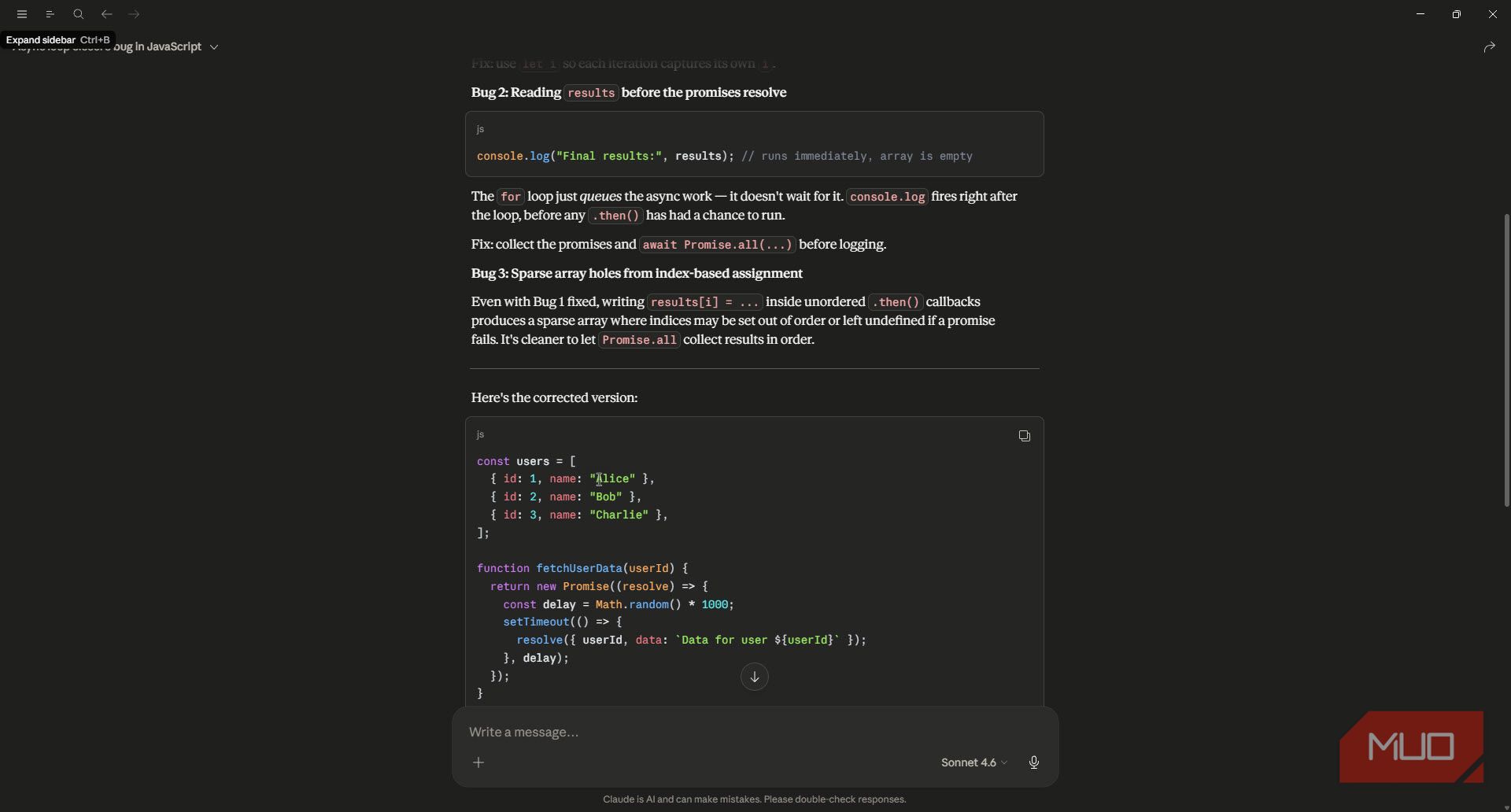Click the "const delay = Math.random() * 1000;" line
This screenshot has height=812, width=1511.
click(x=619, y=604)
